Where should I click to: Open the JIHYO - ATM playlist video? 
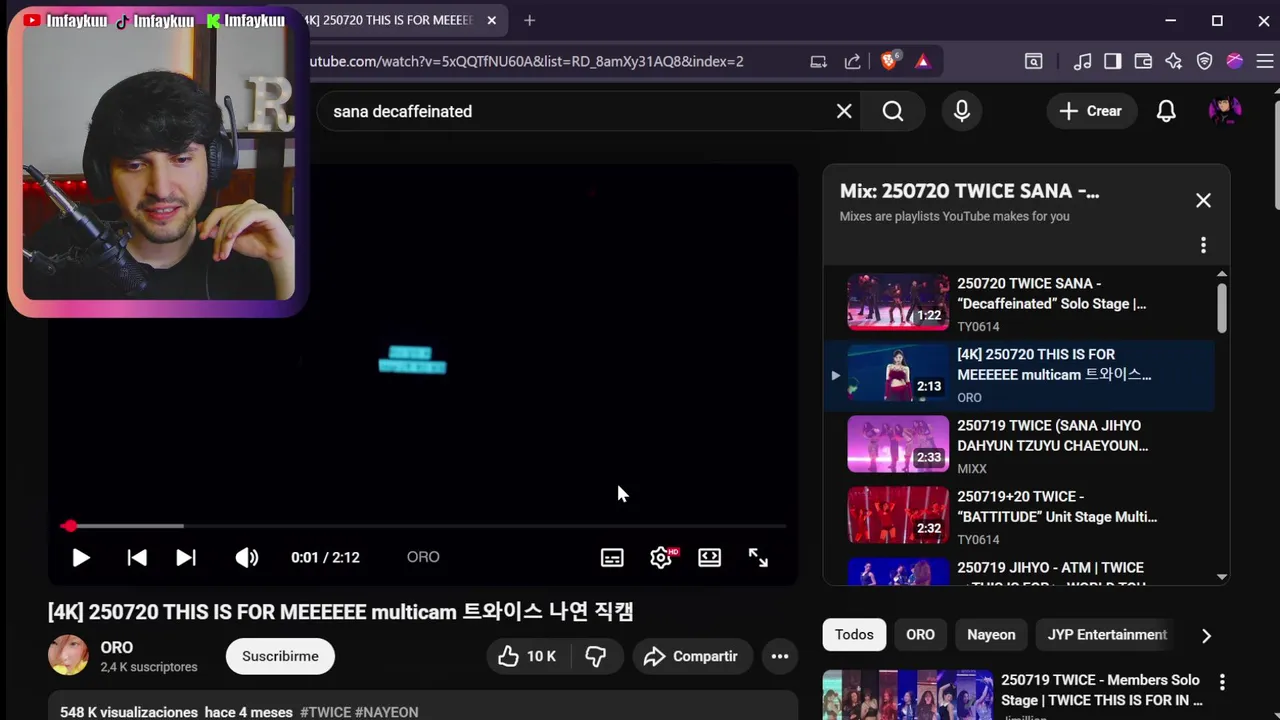(x=1019, y=570)
